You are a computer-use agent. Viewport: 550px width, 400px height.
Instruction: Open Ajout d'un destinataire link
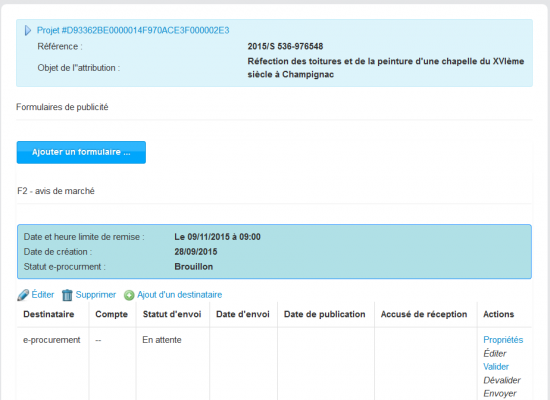pyautogui.click(x=180, y=295)
